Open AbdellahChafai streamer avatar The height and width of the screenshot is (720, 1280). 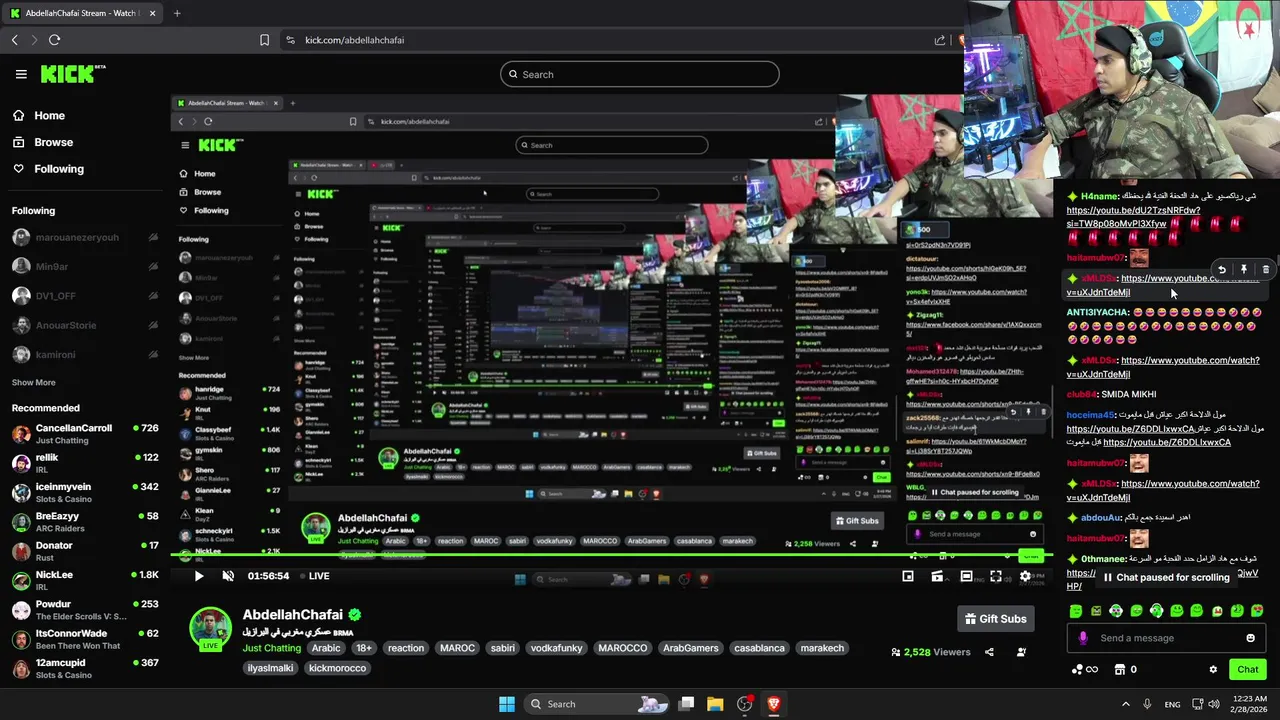click(x=211, y=628)
